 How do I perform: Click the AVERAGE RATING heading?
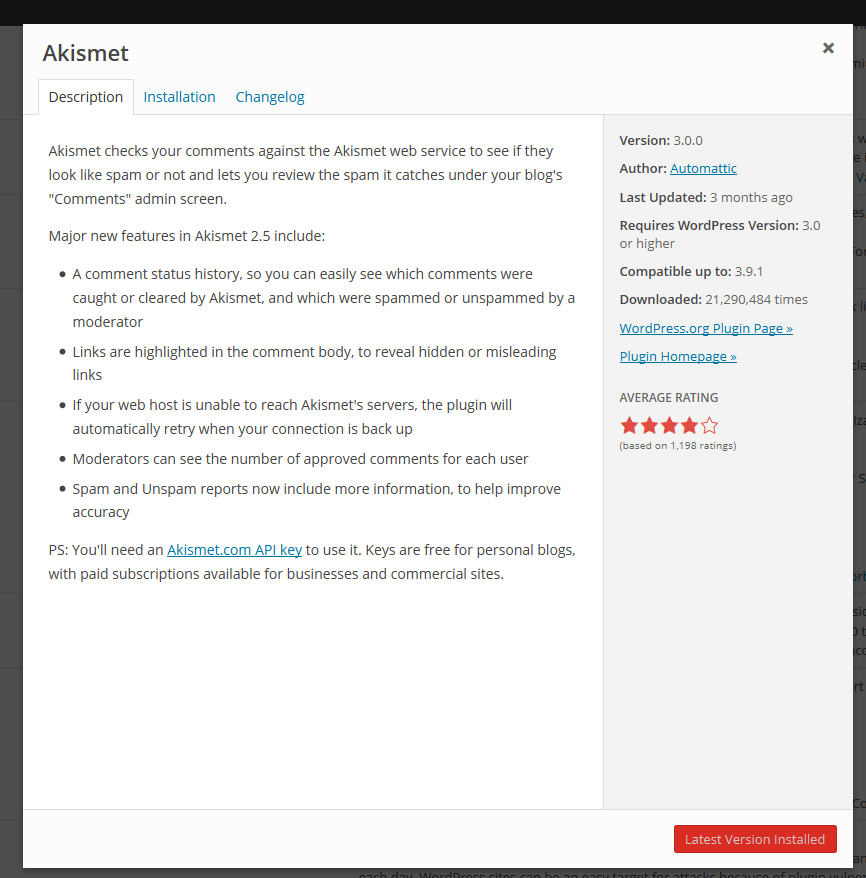click(668, 398)
